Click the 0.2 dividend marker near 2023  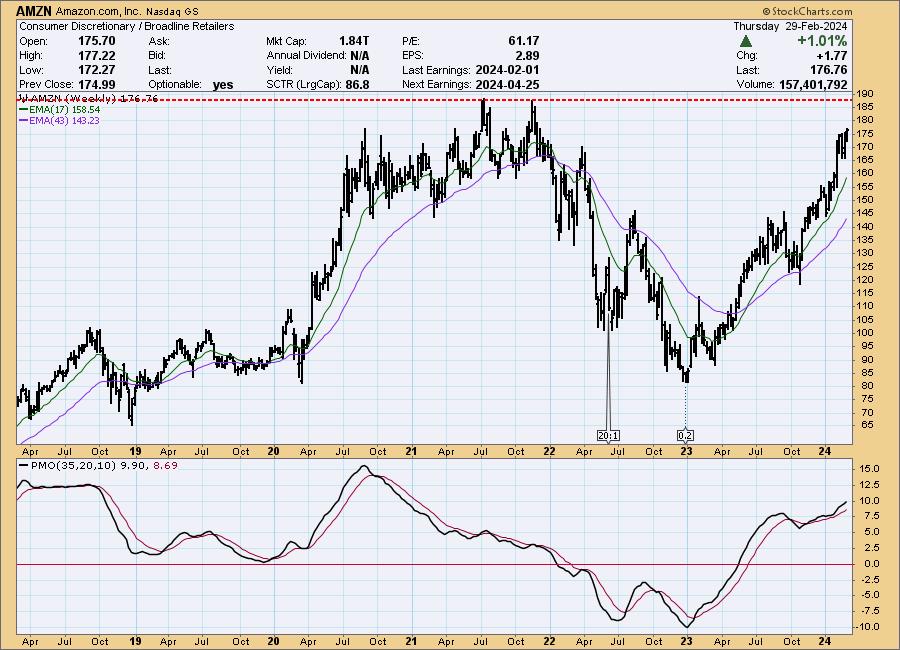pyautogui.click(x=685, y=435)
